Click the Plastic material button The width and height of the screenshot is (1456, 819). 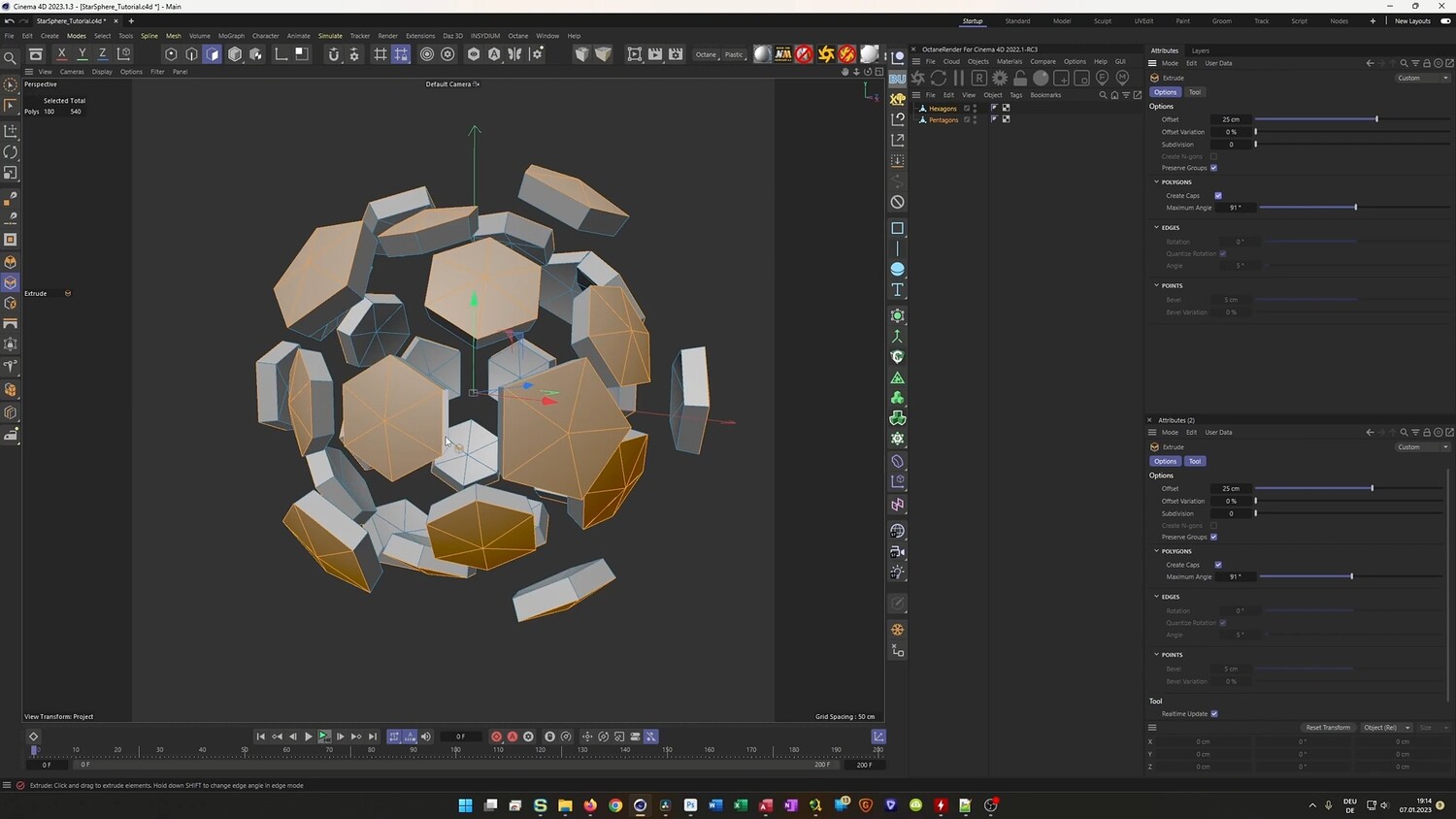pos(734,54)
